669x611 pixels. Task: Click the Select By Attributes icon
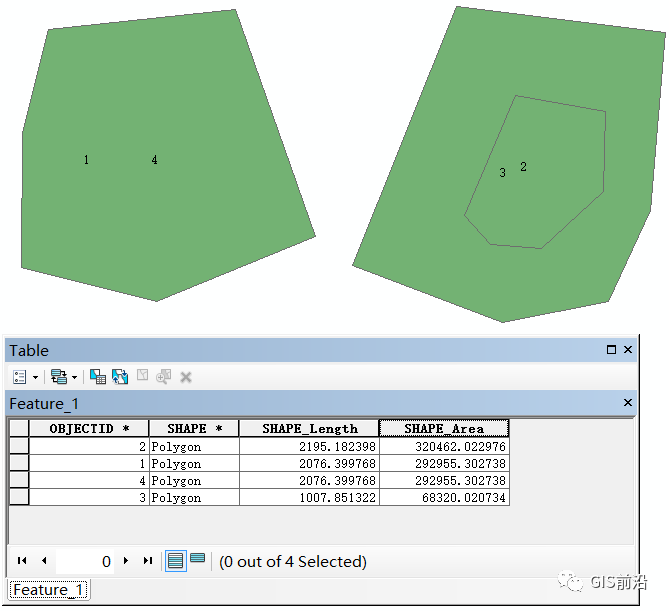[98, 377]
